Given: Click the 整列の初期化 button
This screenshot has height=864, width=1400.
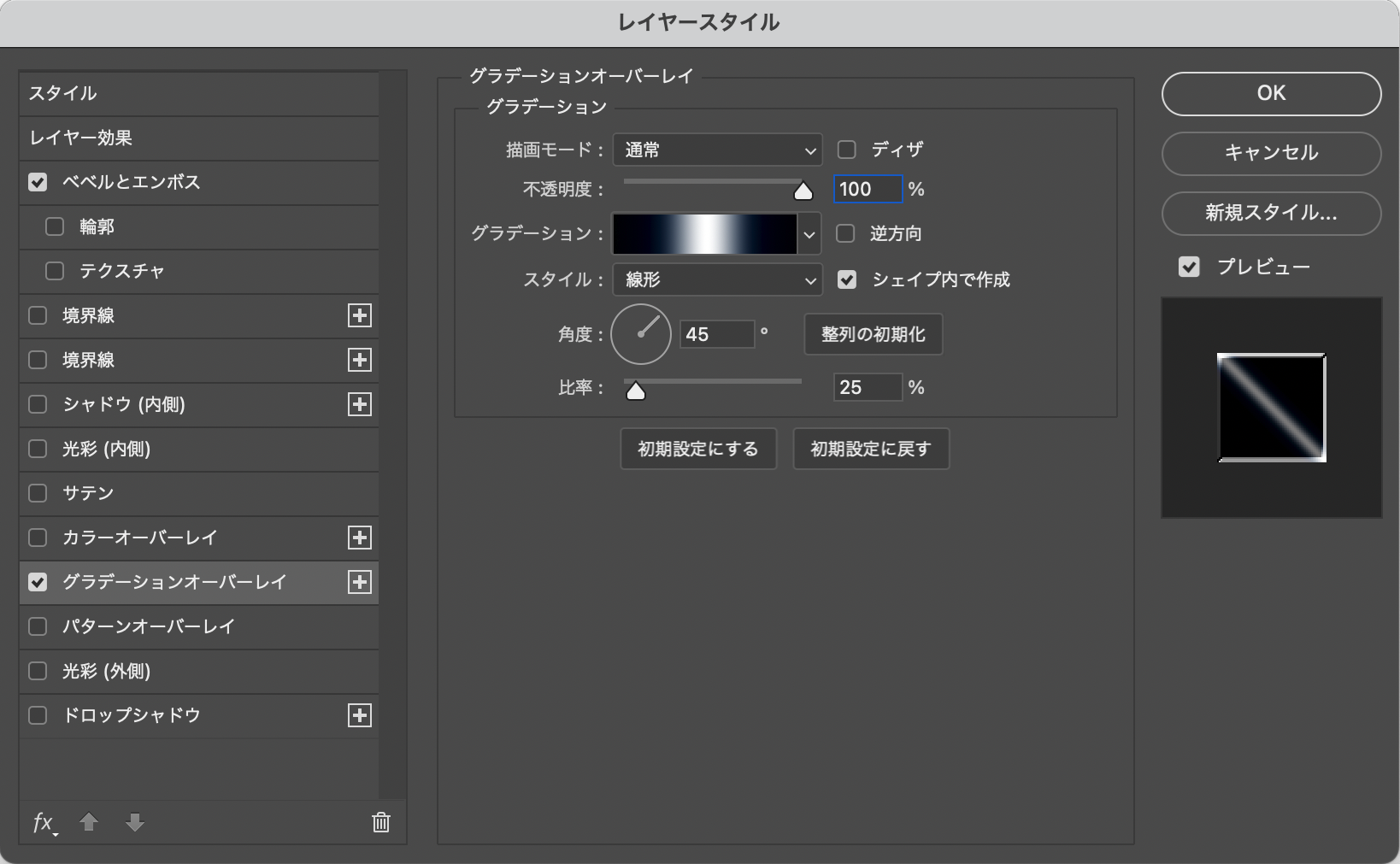Looking at the screenshot, I should tap(873, 334).
